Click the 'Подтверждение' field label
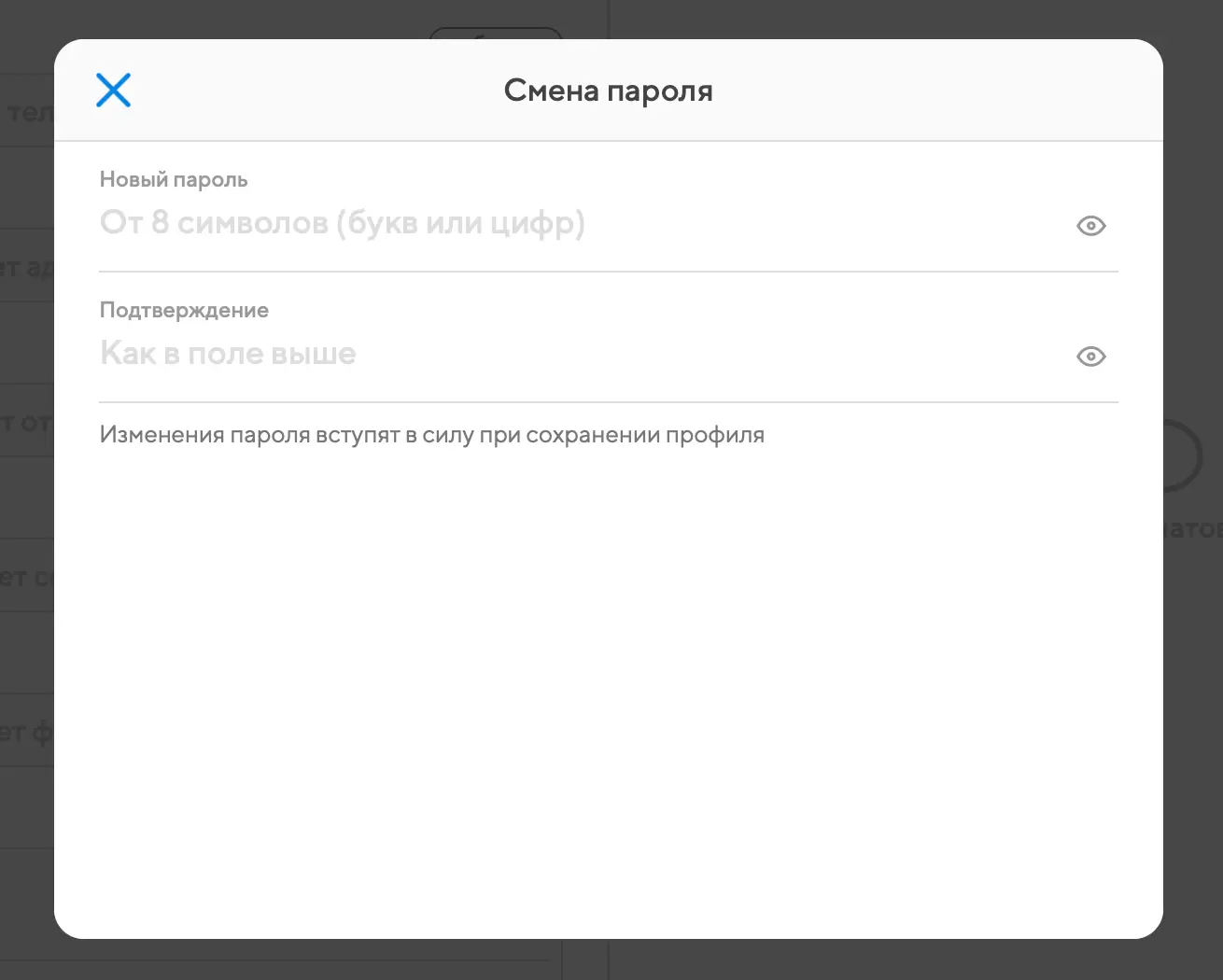The image size is (1223, 980). click(x=184, y=310)
